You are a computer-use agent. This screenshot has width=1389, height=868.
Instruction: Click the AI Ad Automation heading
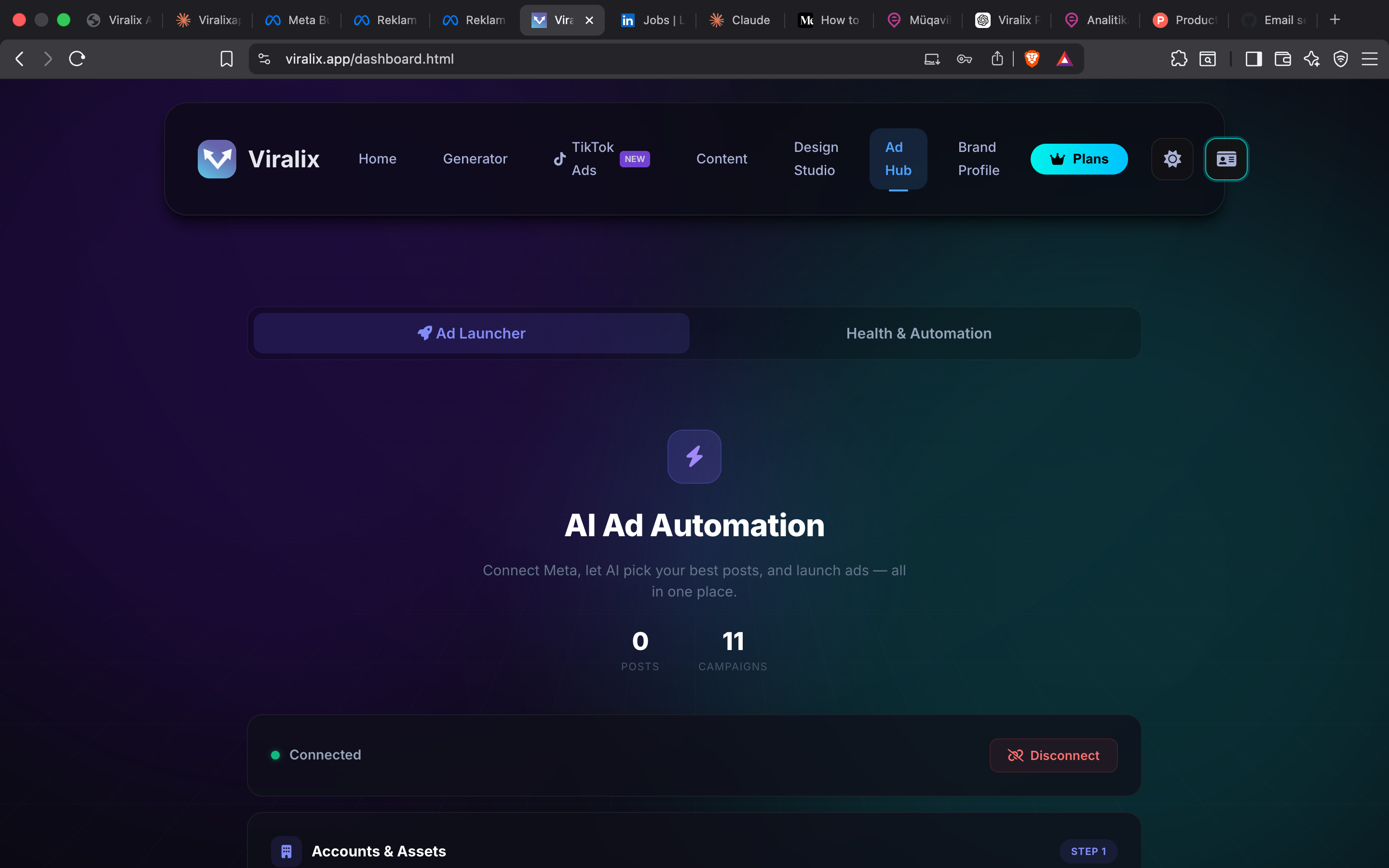[x=694, y=525]
